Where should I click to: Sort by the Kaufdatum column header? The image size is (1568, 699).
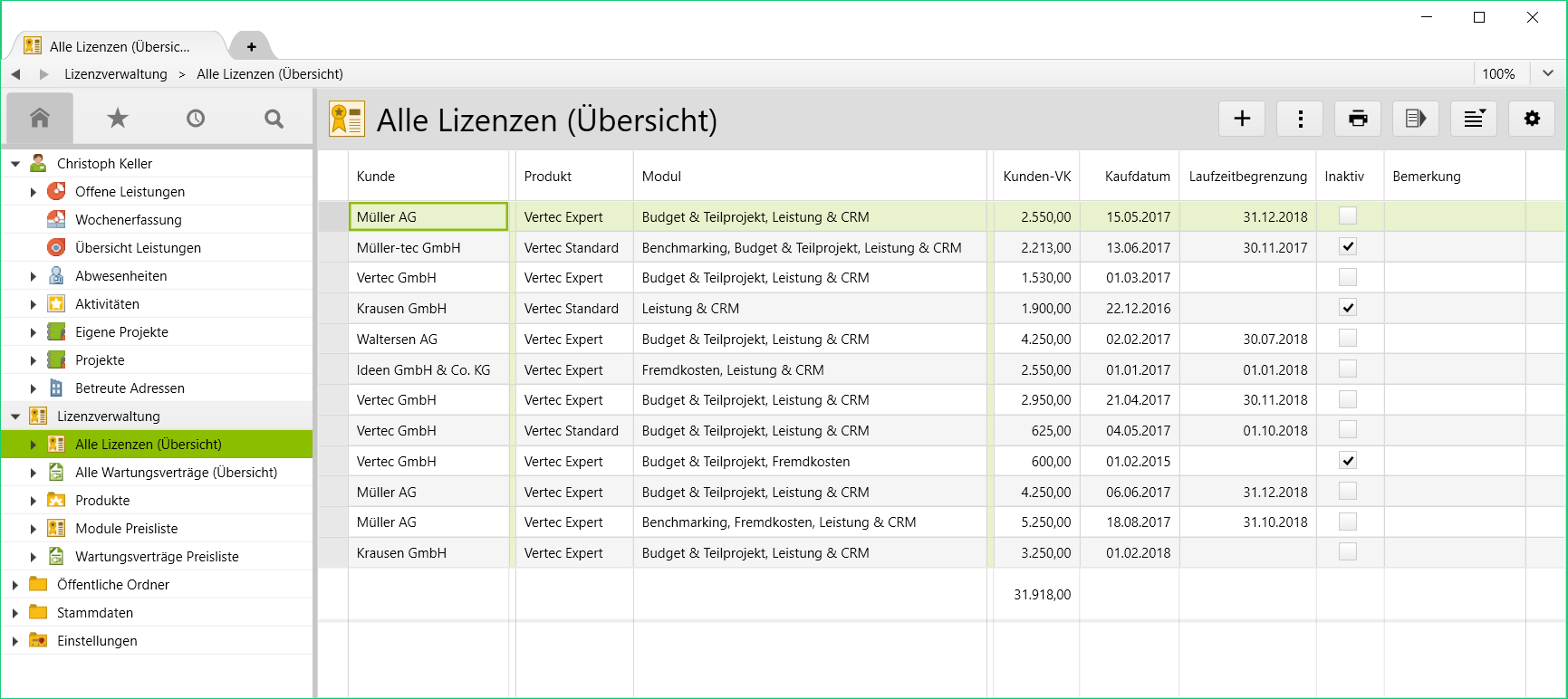(1130, 176)
